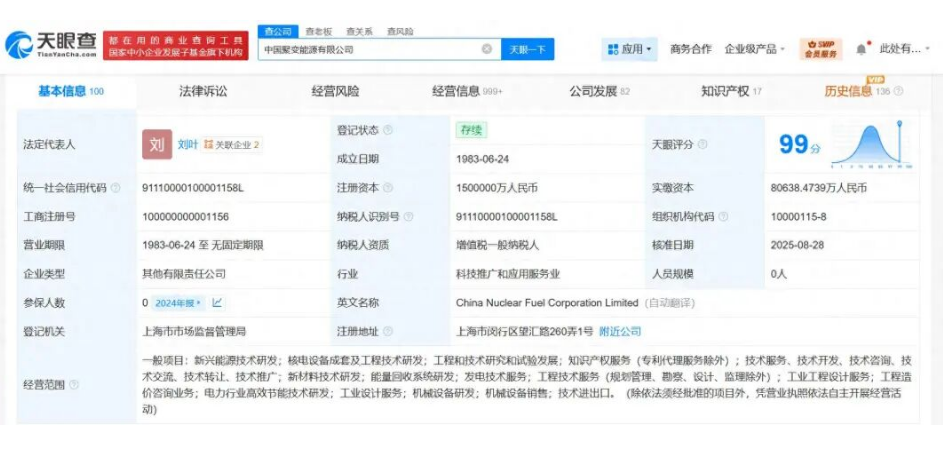Viewport: 943px width, 462px height.
Task: Open the 知识产权 tab
Action: pos(730,91)
